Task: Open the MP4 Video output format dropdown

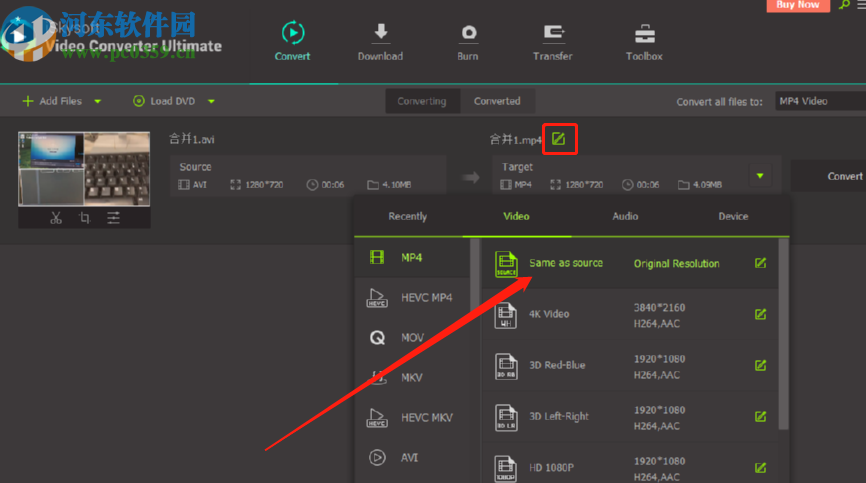Action: 820,101
